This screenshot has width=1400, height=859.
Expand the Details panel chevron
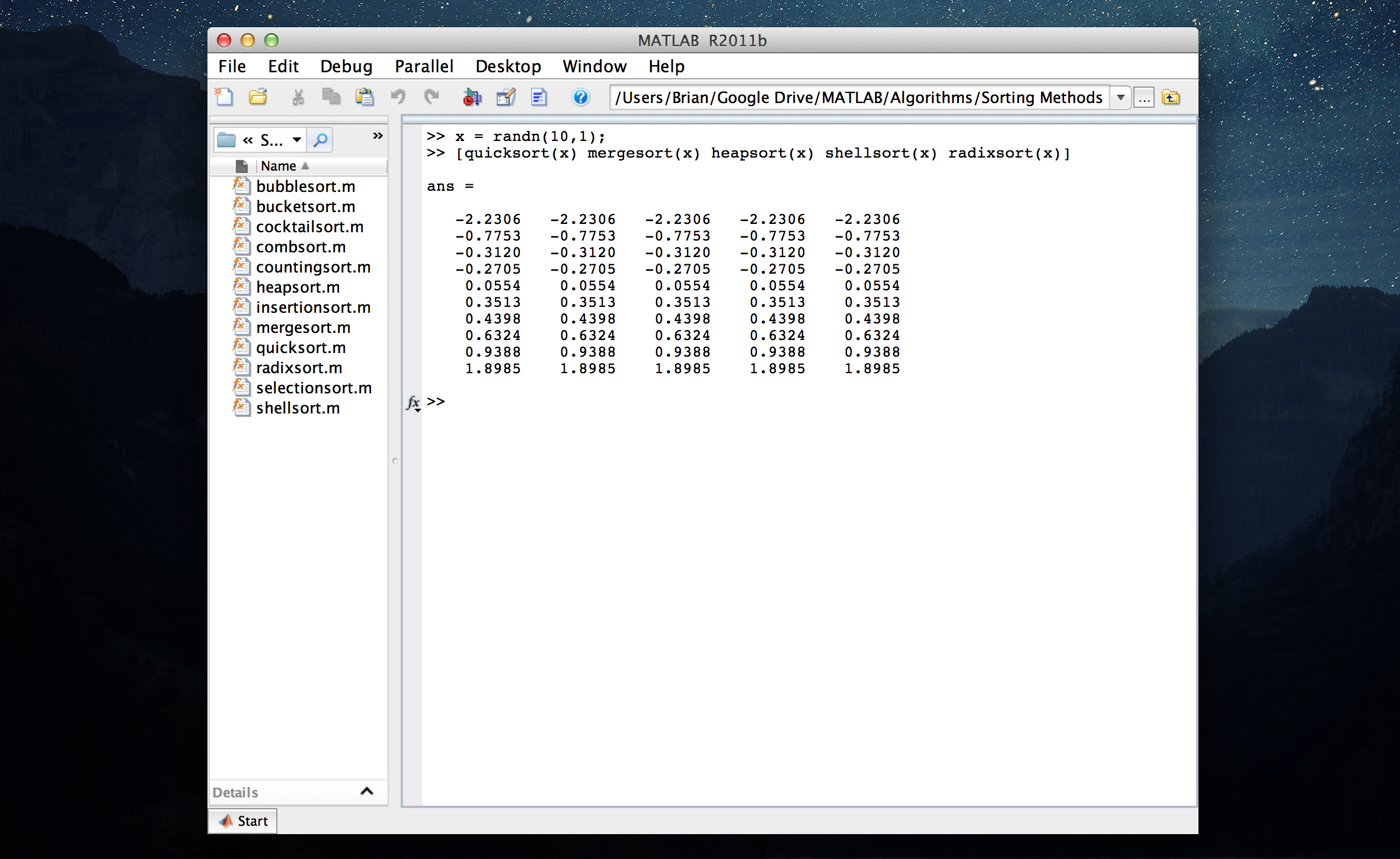pos(367,791)
